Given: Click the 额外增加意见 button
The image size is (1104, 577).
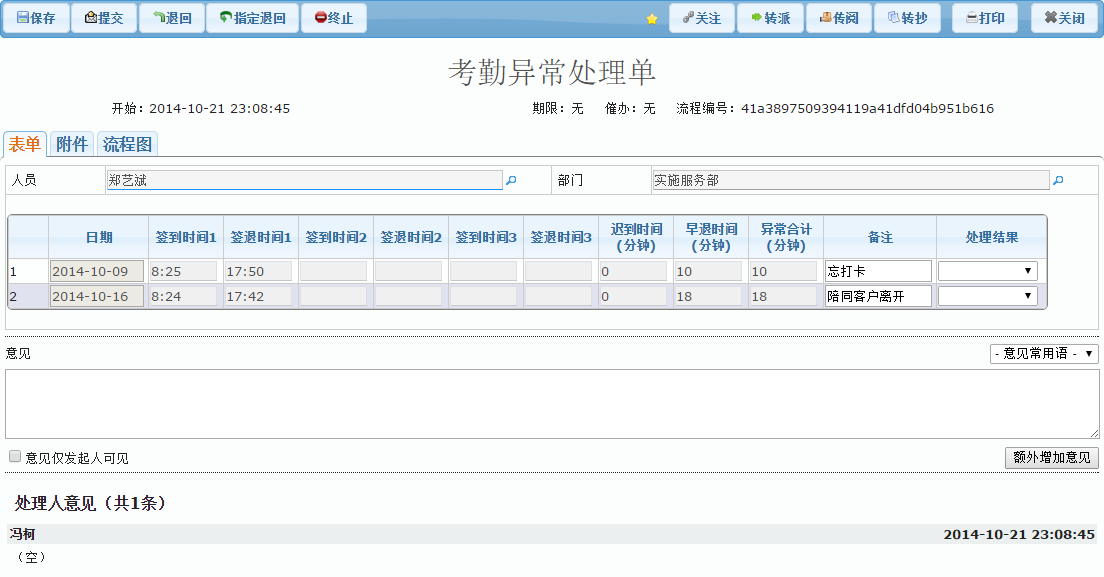Looking at the screenshot, I should click(x=1051, y=457).
